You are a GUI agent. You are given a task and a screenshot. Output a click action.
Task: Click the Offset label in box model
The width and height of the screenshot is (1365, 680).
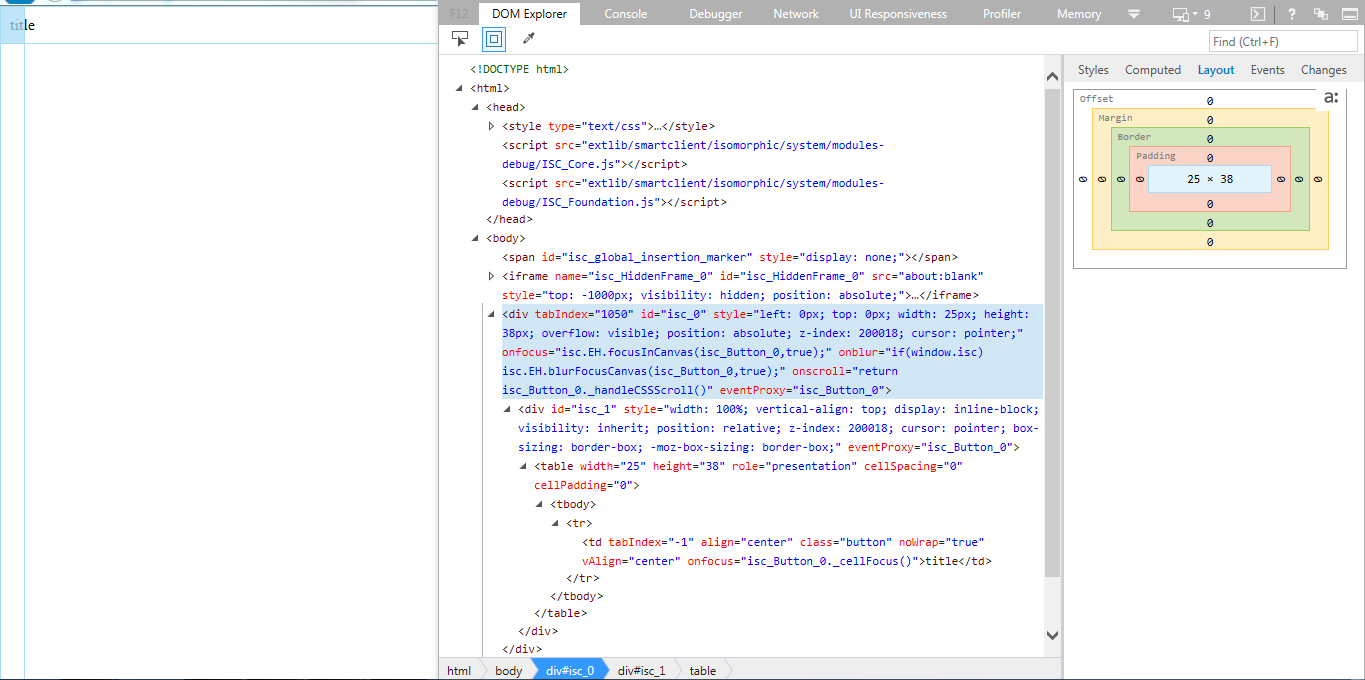pyautogui.click(x=1096, y=99)
